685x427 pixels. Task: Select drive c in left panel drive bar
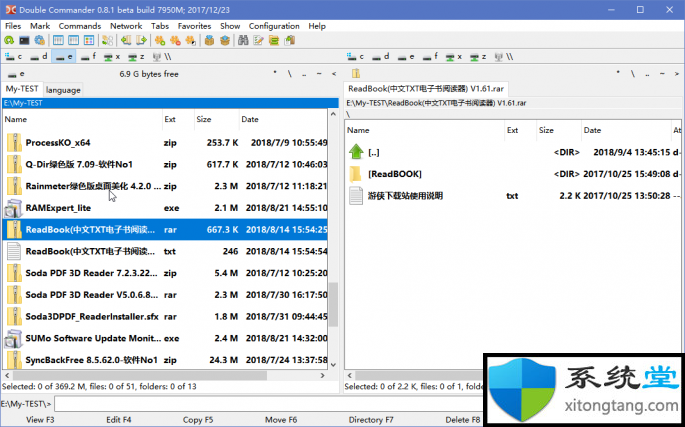[14, 56]
